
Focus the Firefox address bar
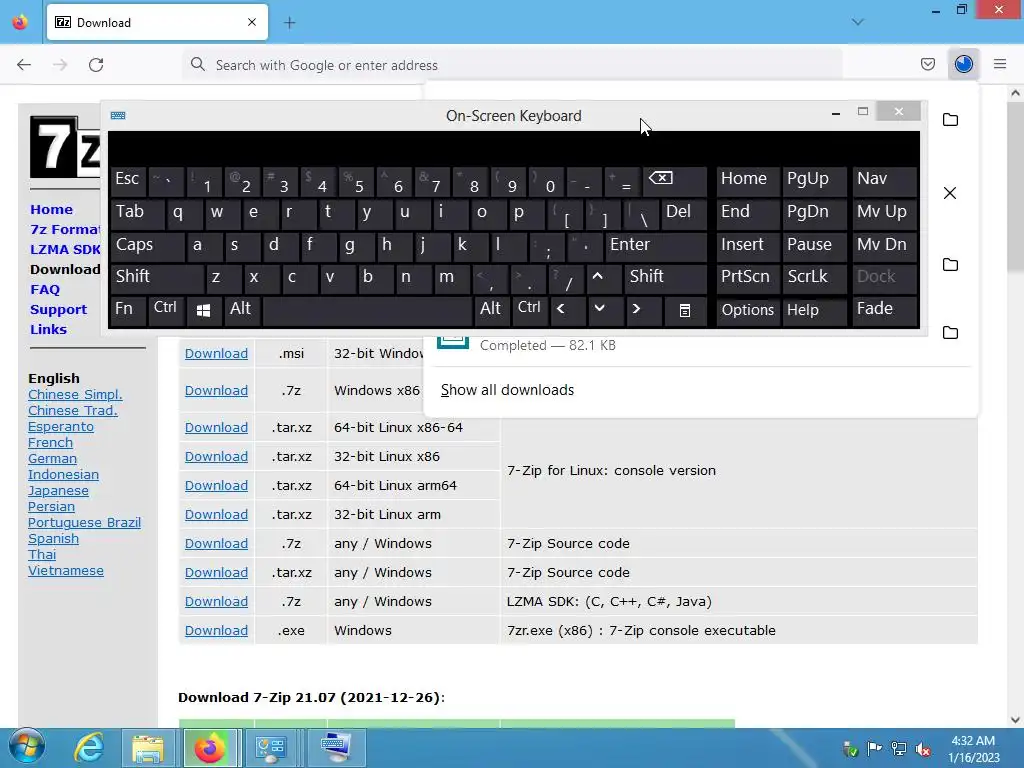click(x=513, y=65)
